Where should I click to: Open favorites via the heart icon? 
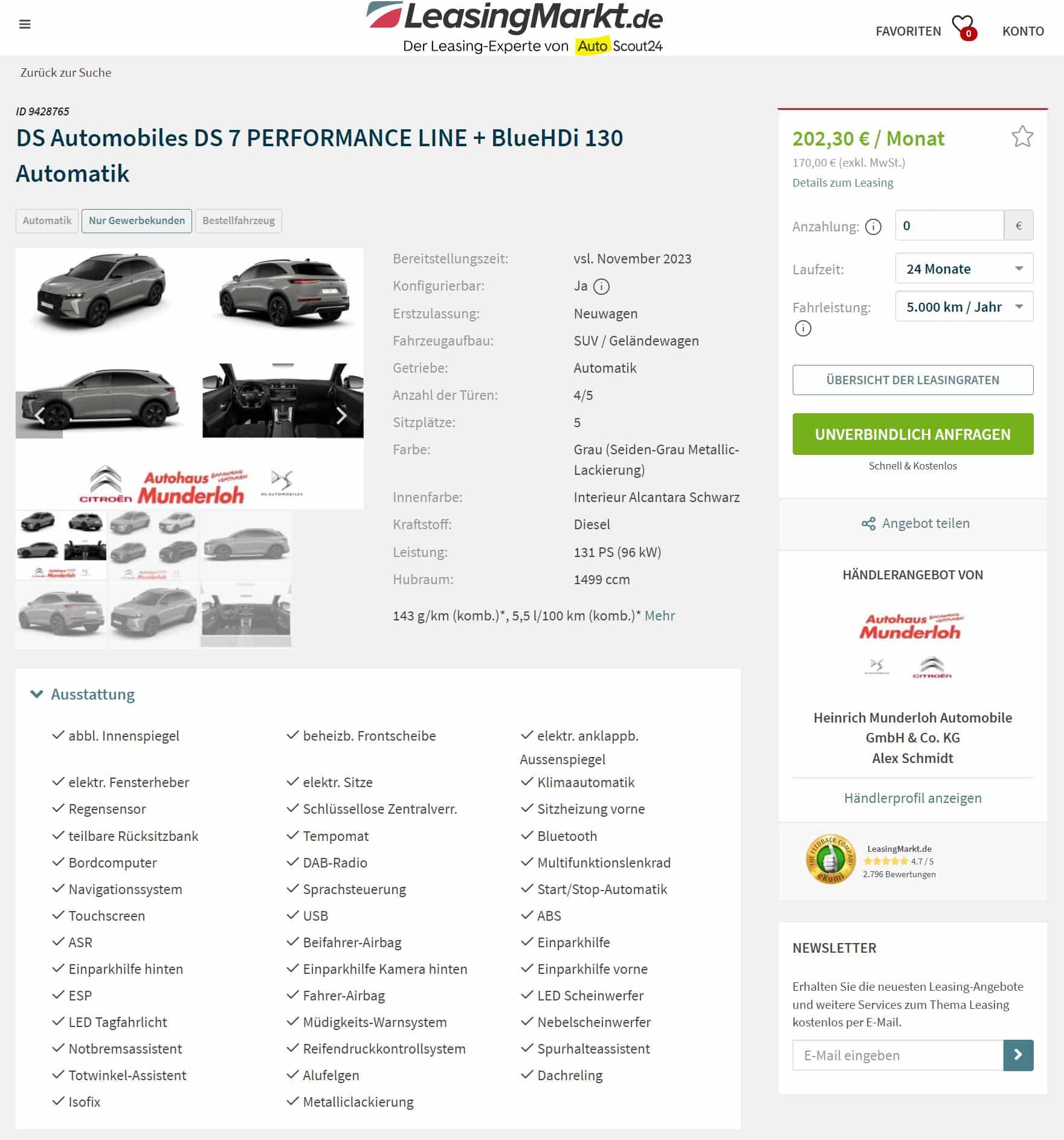coord(963,27)
